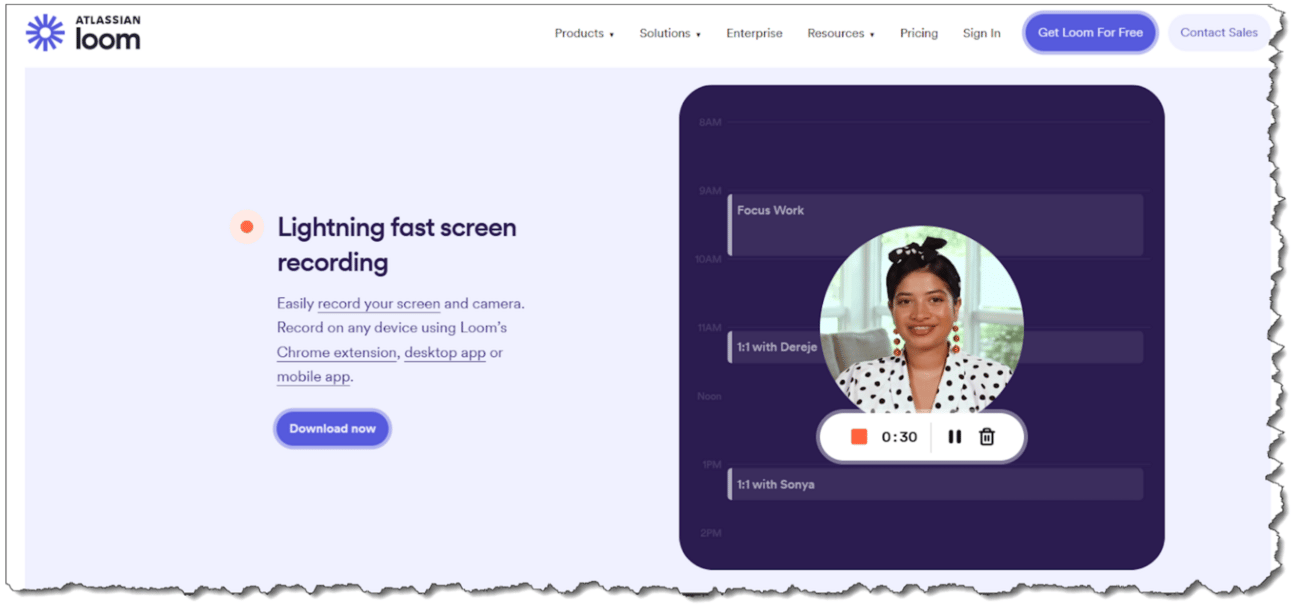Open the Solutions dropdown menu

coord(670,33)
